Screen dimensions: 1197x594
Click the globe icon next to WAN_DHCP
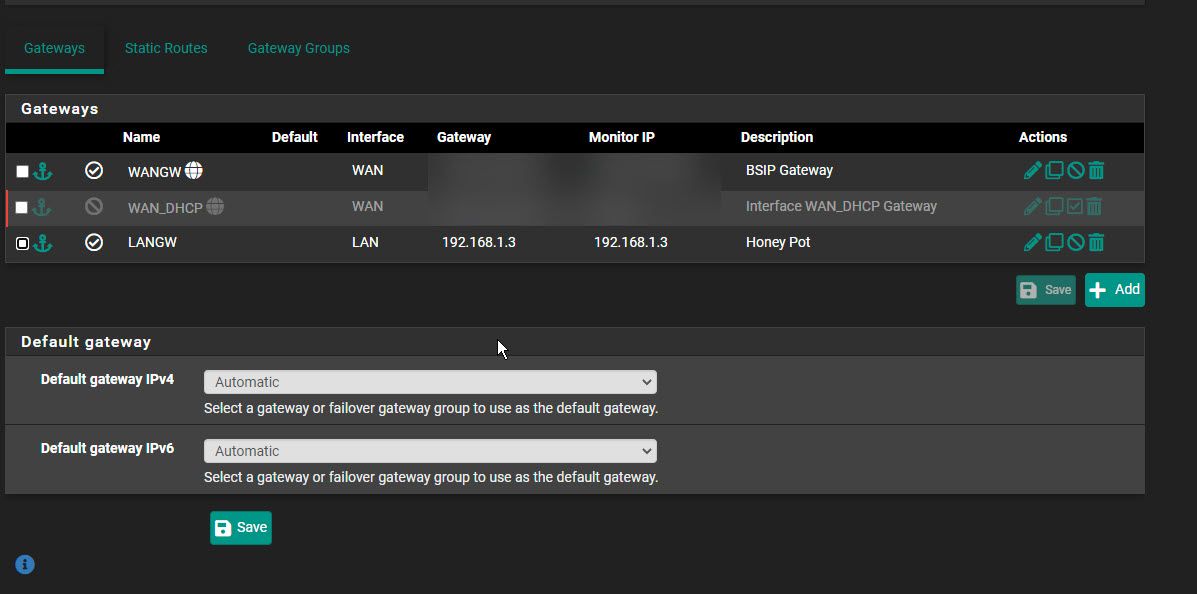(x=215, y=206)
